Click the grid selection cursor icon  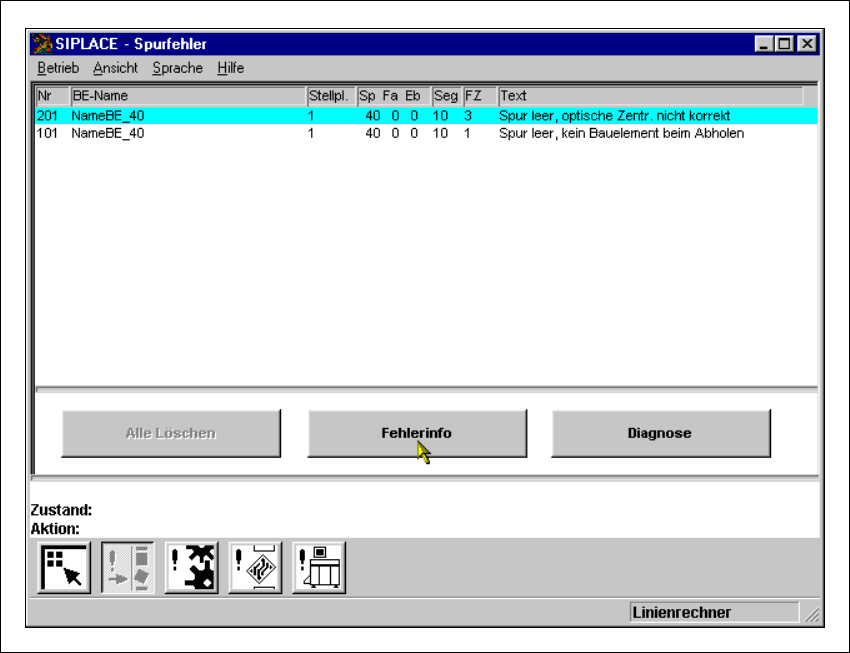click(64, 567)
